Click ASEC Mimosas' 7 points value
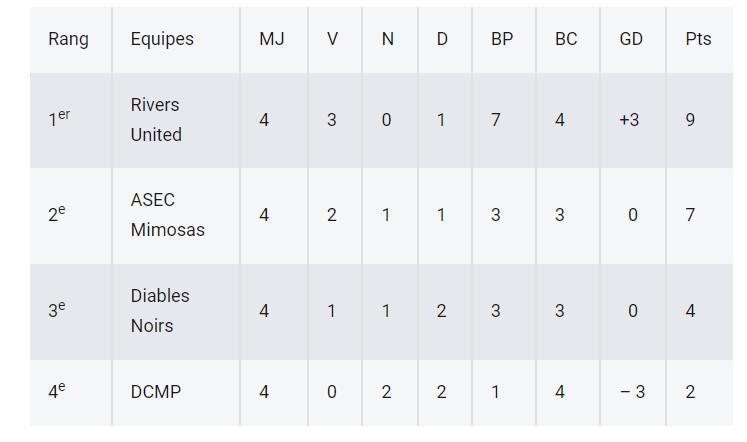 point(690,215)
